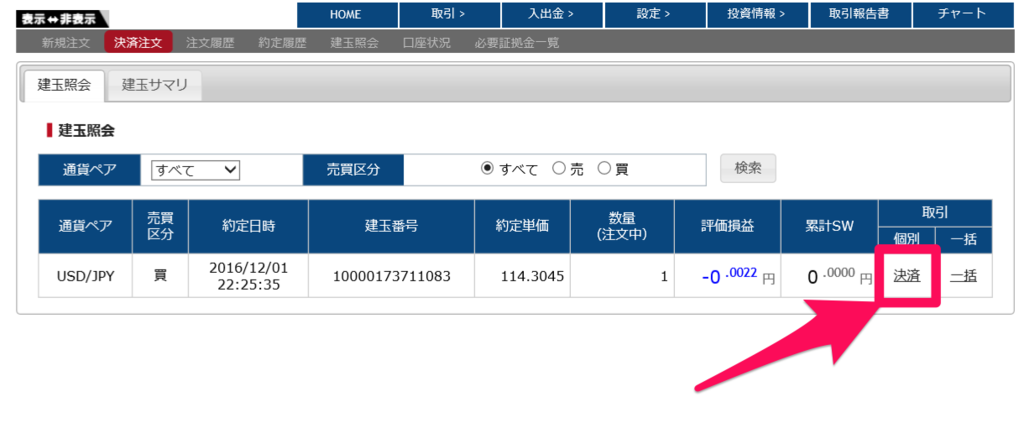Screen dimensions: 1024x423
Task: Toggle the 表示⇔非表示 panel switch
Action: coord(63,19)
